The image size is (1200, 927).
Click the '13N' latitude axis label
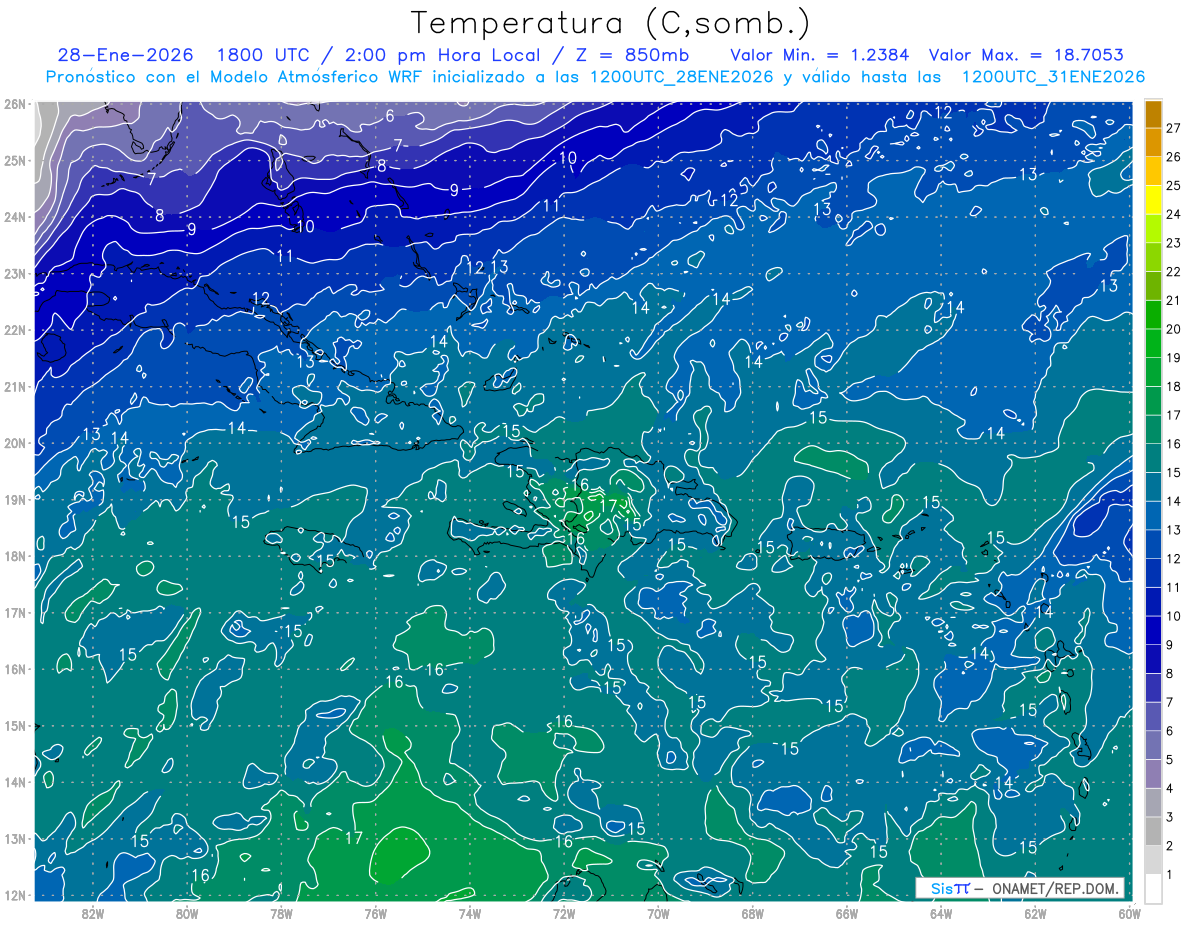point(15,838)
